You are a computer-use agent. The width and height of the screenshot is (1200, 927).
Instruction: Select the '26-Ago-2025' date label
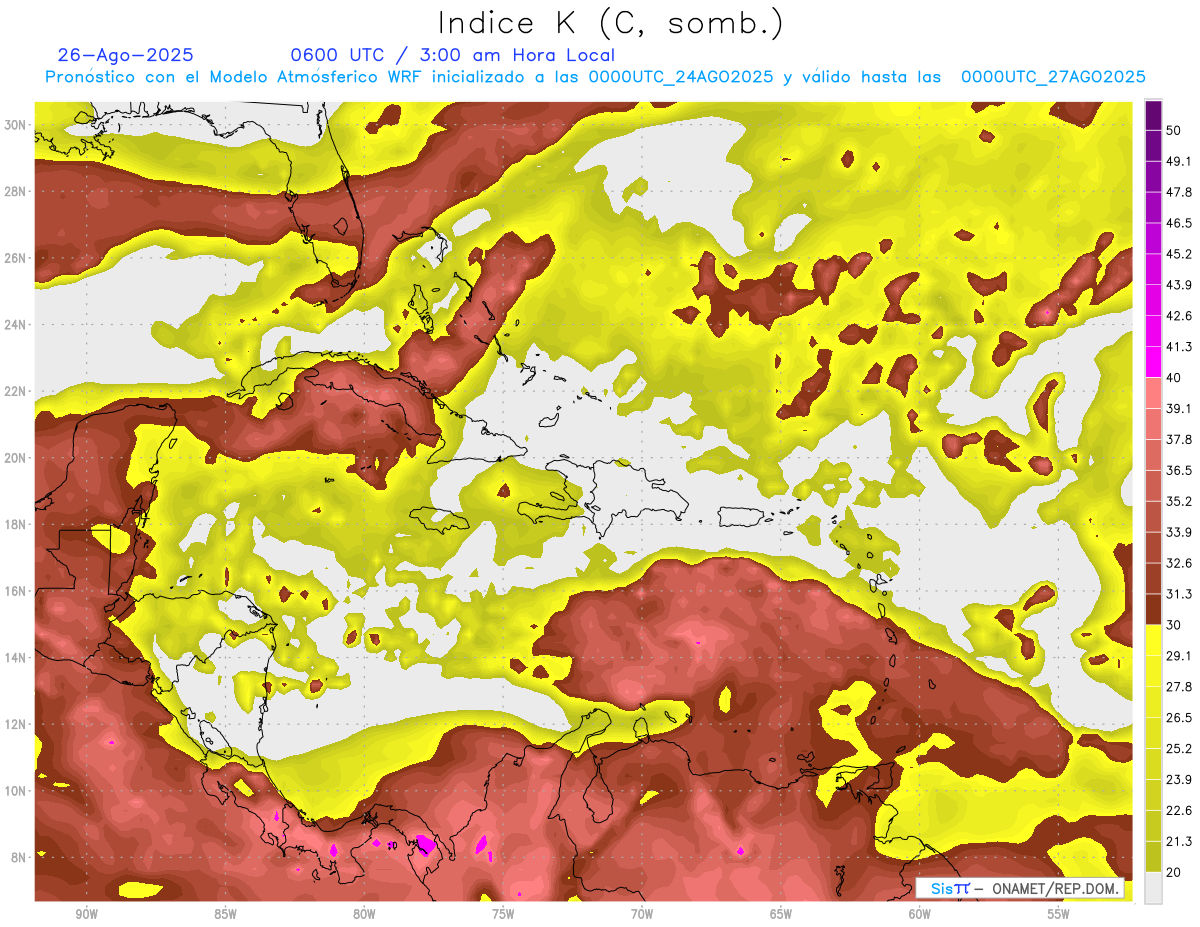point(126,55)
